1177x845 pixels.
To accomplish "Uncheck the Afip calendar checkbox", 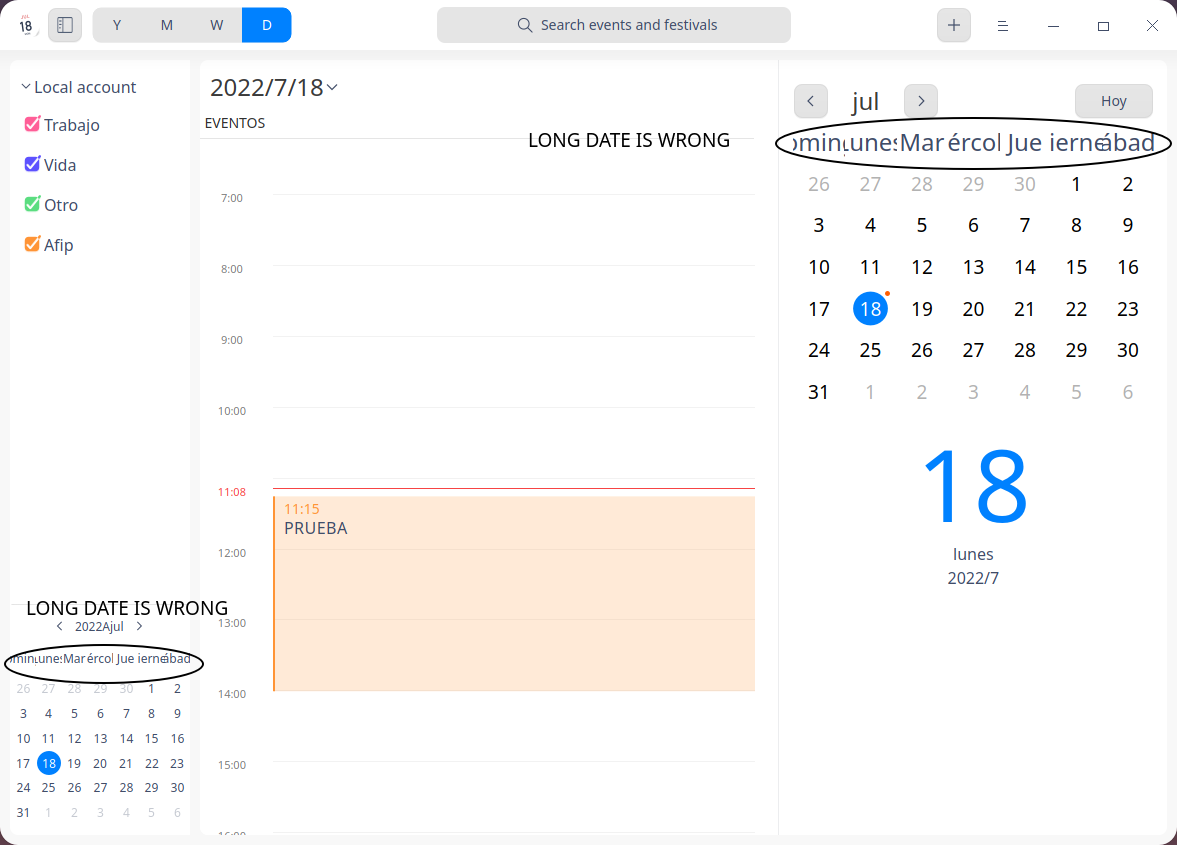I will (32, 244).
